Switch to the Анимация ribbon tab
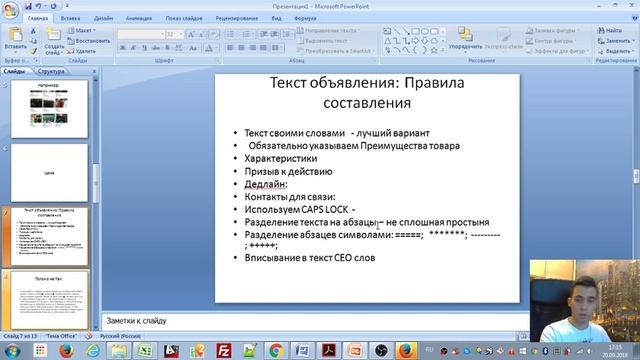Screen dimensions: 640x360 coord(139,18)
